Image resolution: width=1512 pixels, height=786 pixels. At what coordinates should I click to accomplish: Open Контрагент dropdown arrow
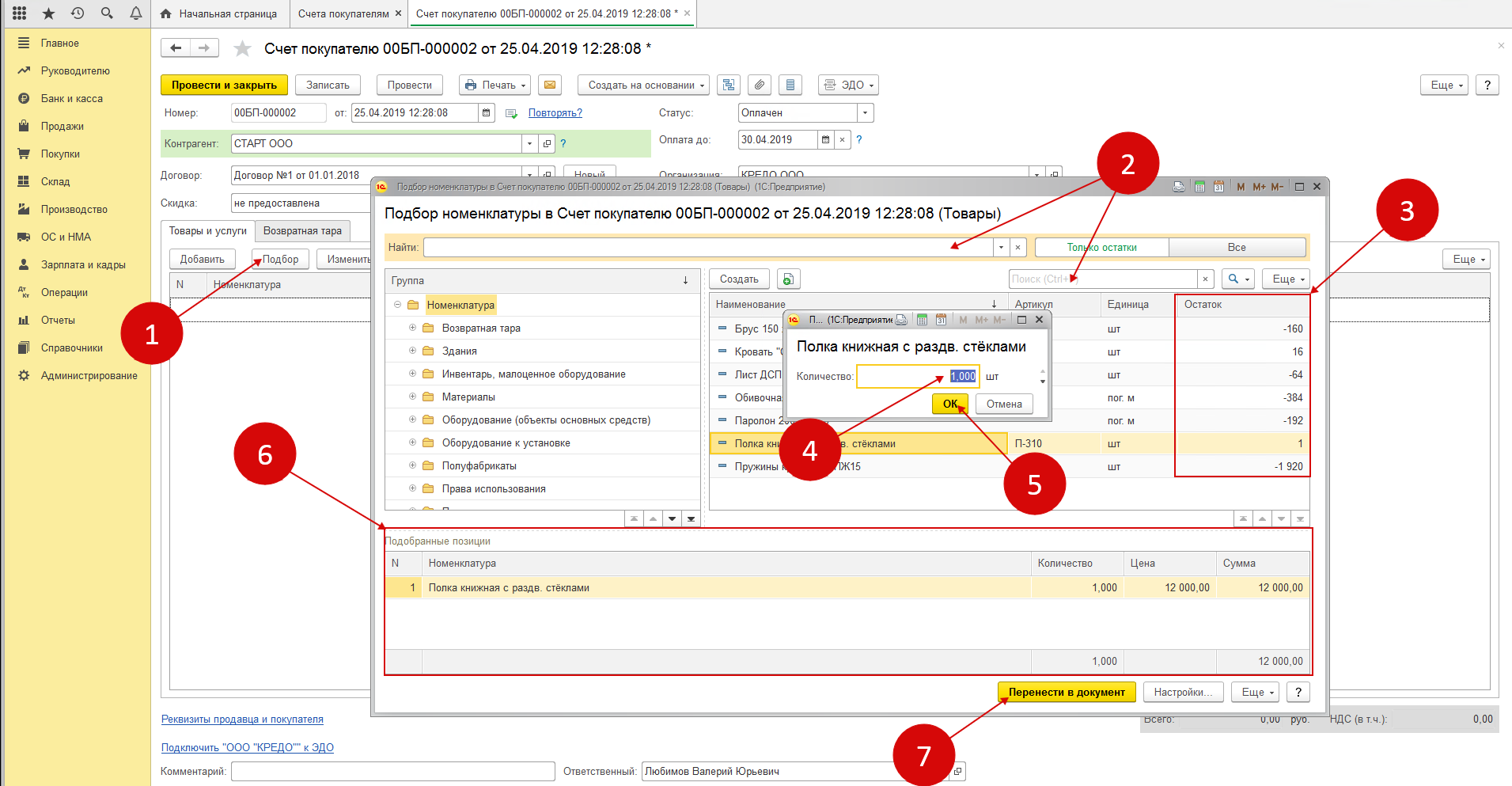[530, 144]
